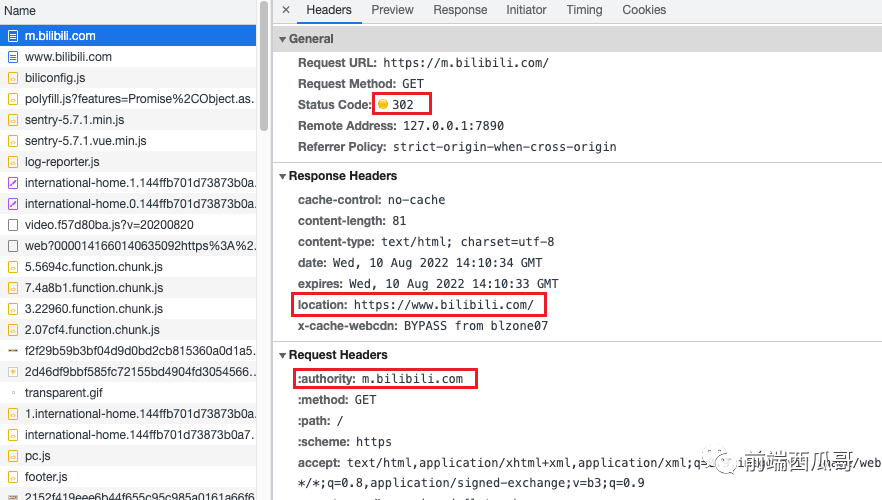882x500 pixels.
Task: Select the m.bilibili.com request row
Action: tap(128, 36)
